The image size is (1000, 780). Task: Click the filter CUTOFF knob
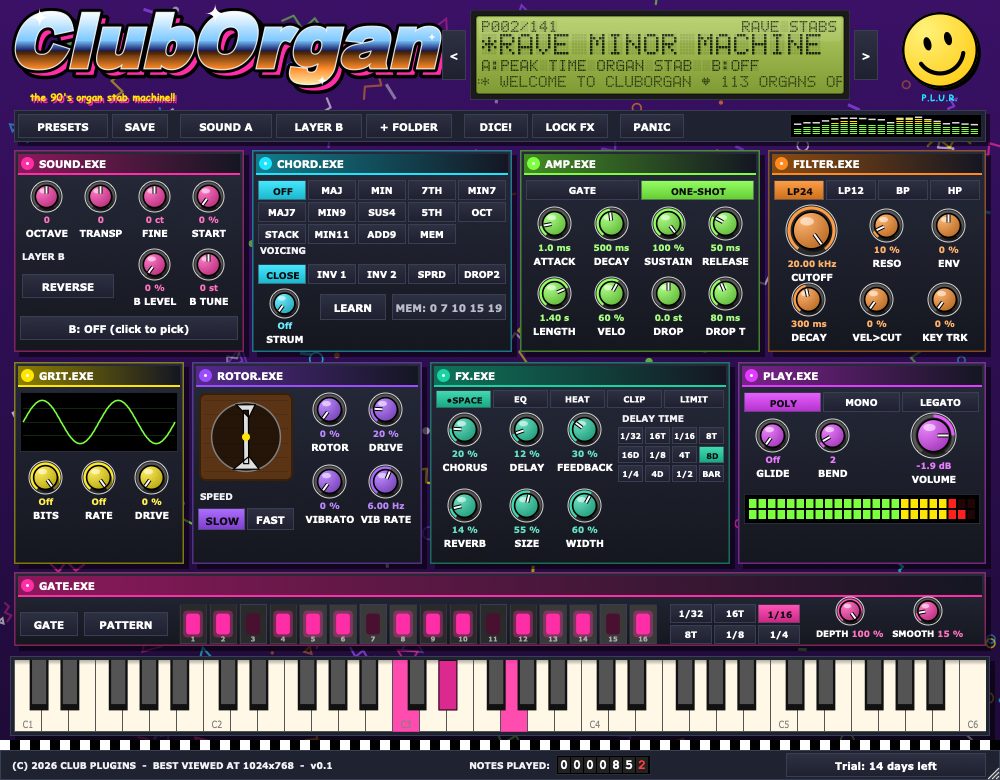click(811, 230)
